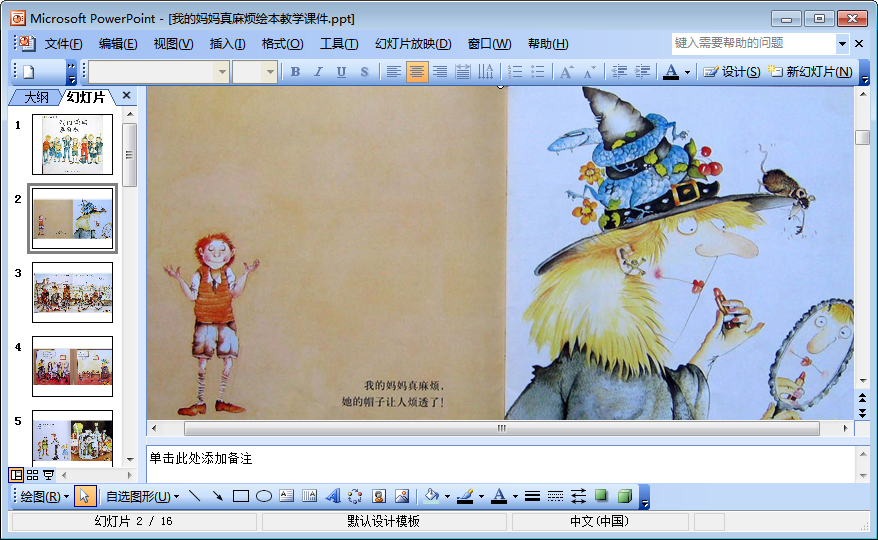The image size is (878, 540).
Task: Choose line style
Action: [x=533, y=496]
